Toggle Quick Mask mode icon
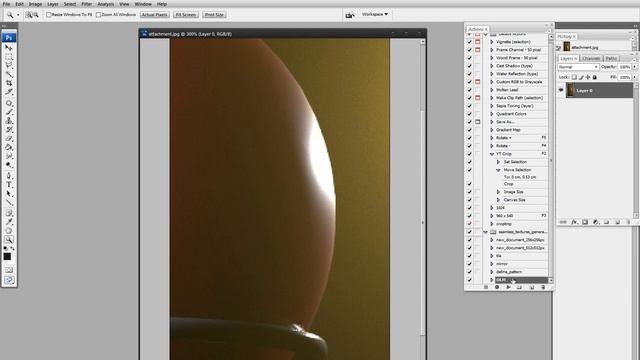 click(x=9, y=270)
